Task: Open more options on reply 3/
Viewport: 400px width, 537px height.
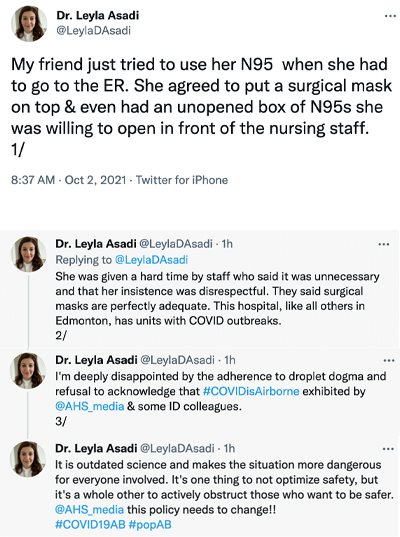Action: (x=389, y=361)
